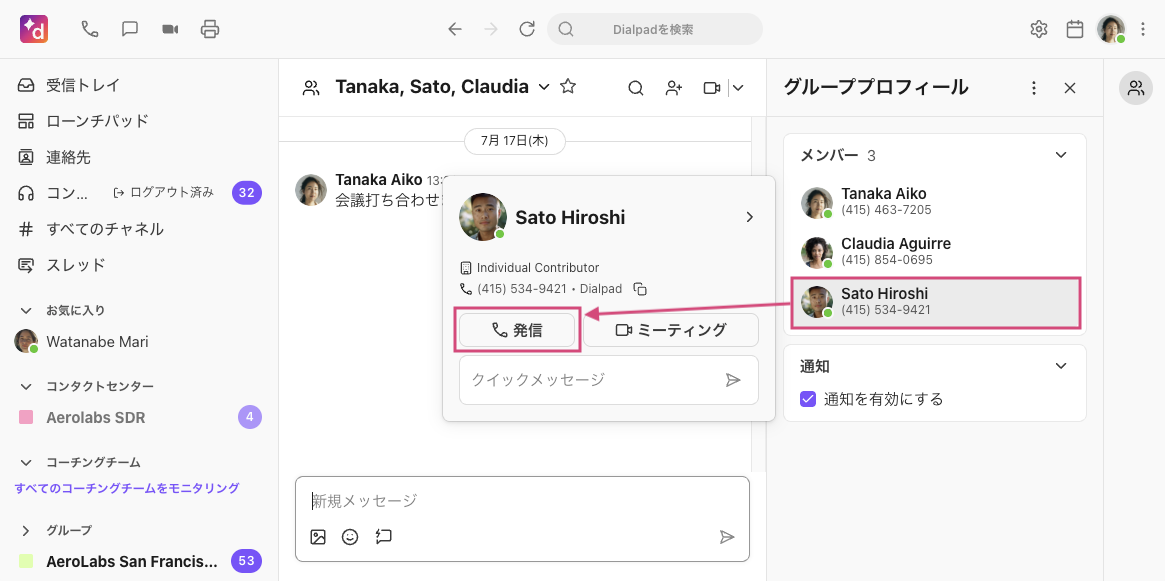
Task: Select Claudia Aguirre in member list
Action: (x=895, y=251)
